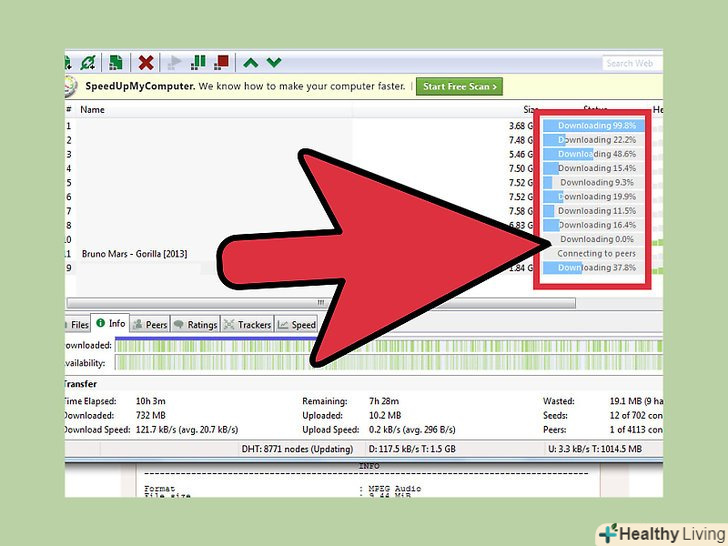
Task: Click the Downloaded pieces bar
Action: [389, 346]
